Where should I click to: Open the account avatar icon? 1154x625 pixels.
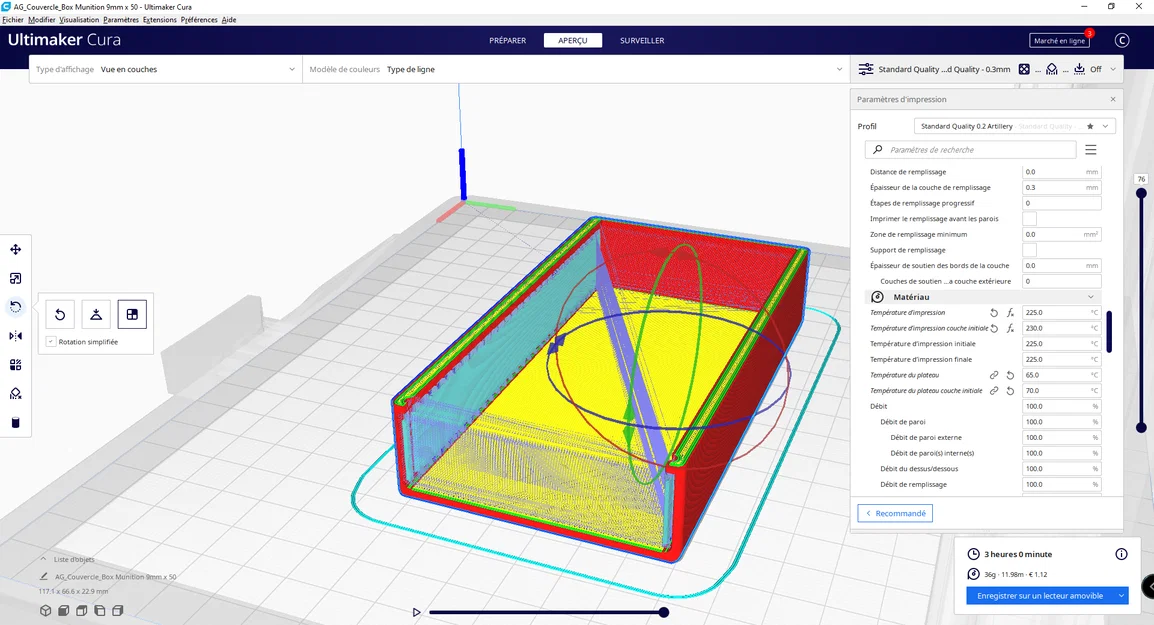click(x=1122, y=40)
